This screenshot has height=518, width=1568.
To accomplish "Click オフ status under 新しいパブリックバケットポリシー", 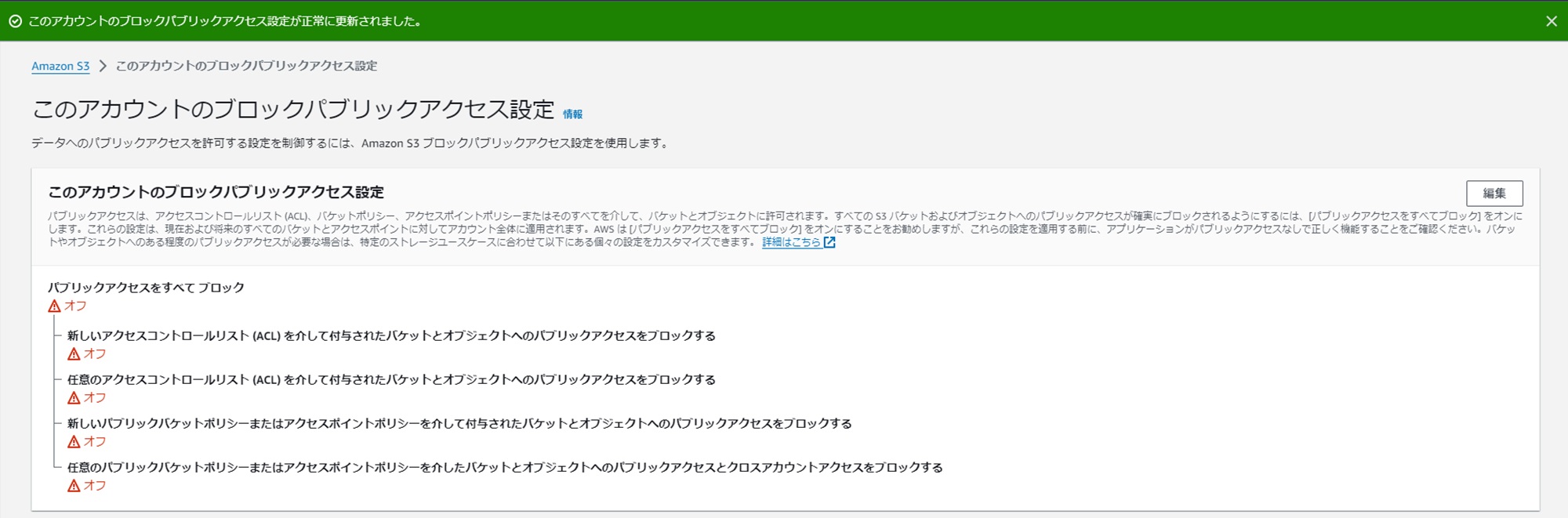I will 95,442.
